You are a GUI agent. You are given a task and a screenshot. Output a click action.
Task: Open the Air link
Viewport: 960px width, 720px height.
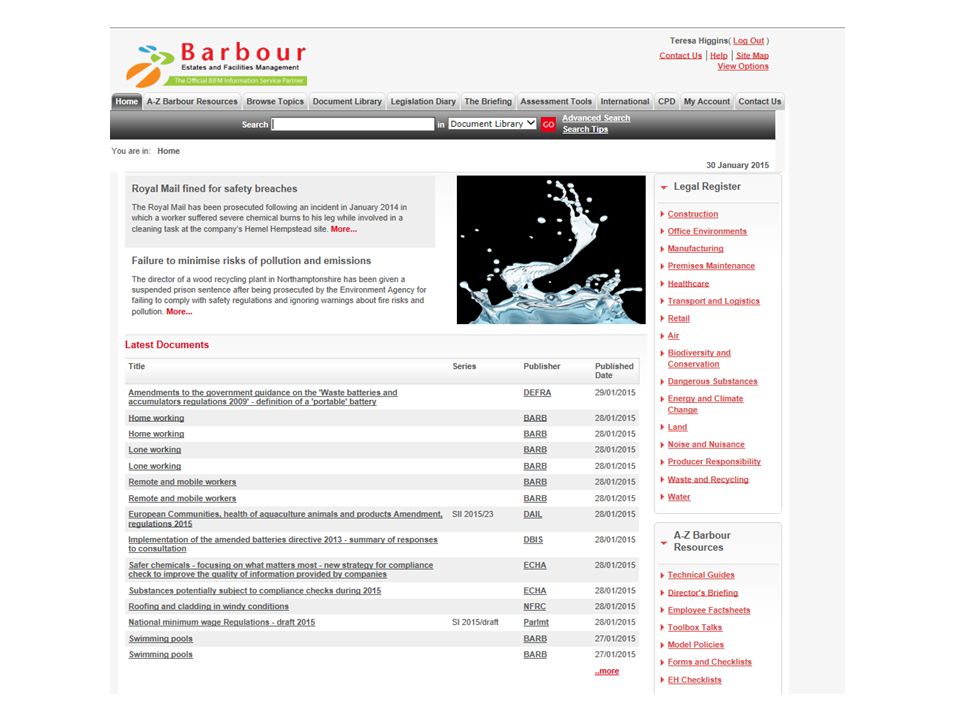click(673, 336)
